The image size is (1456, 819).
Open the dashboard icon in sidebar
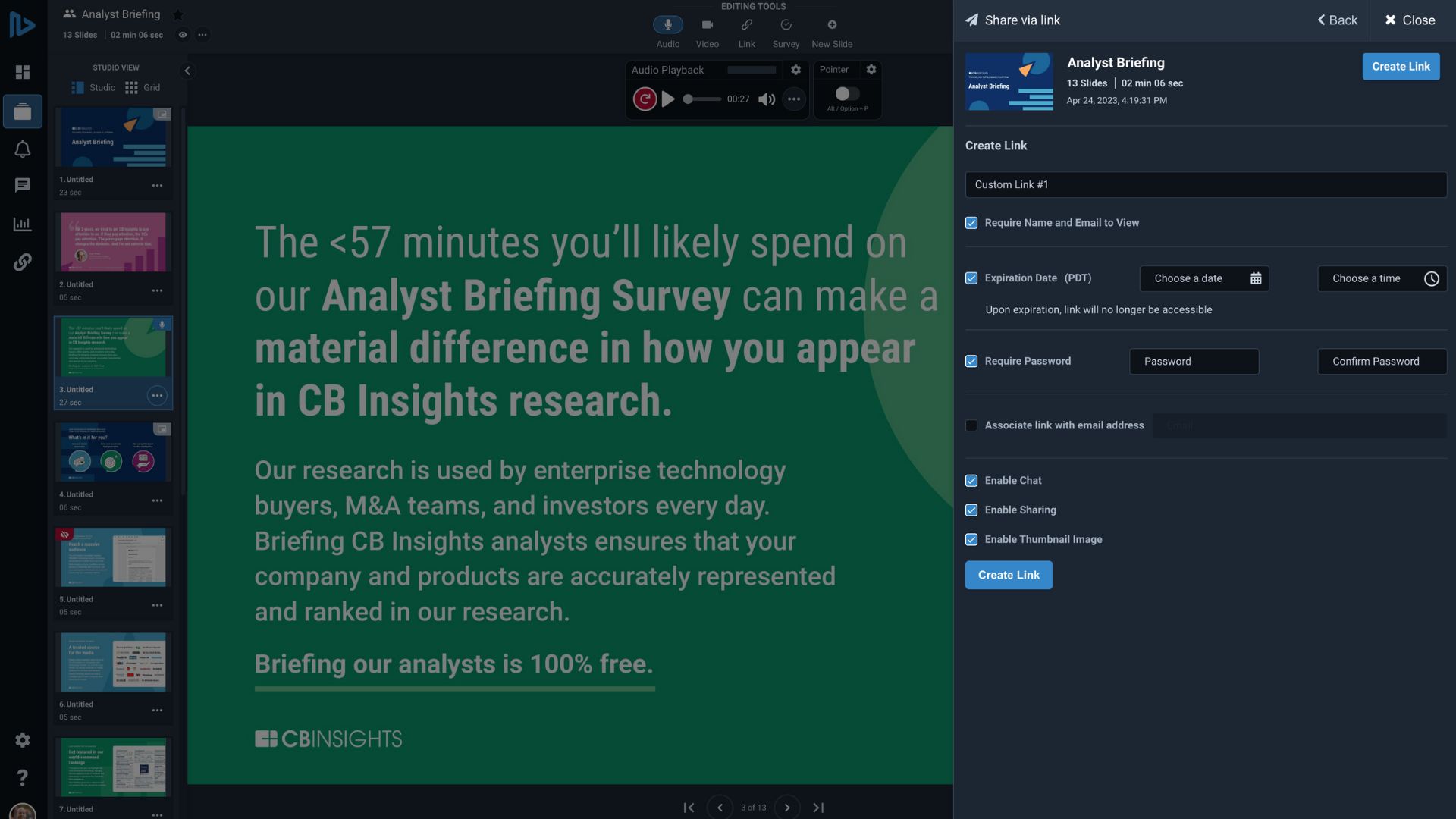23,72
